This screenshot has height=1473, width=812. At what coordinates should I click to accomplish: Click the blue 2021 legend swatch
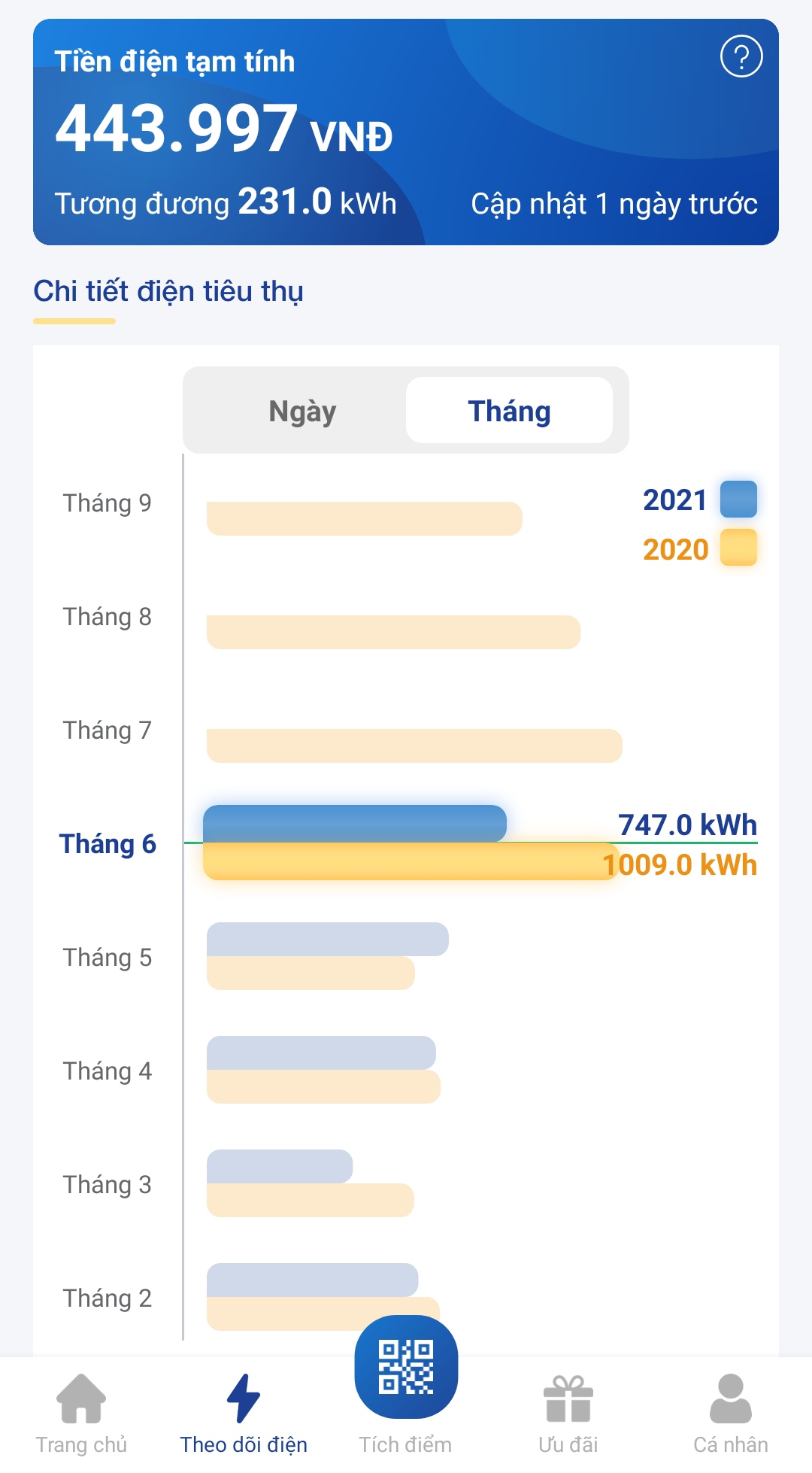(738, 500)
